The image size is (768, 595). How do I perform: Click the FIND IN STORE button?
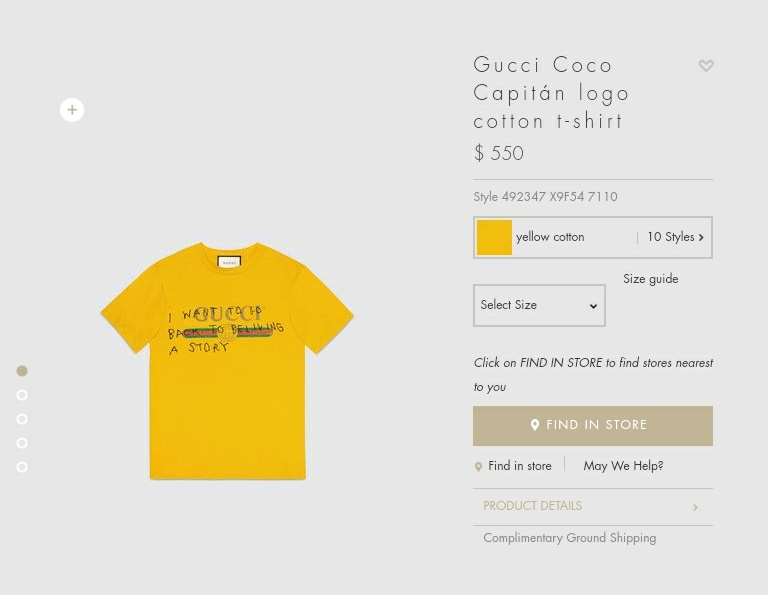tap(593, 426)
